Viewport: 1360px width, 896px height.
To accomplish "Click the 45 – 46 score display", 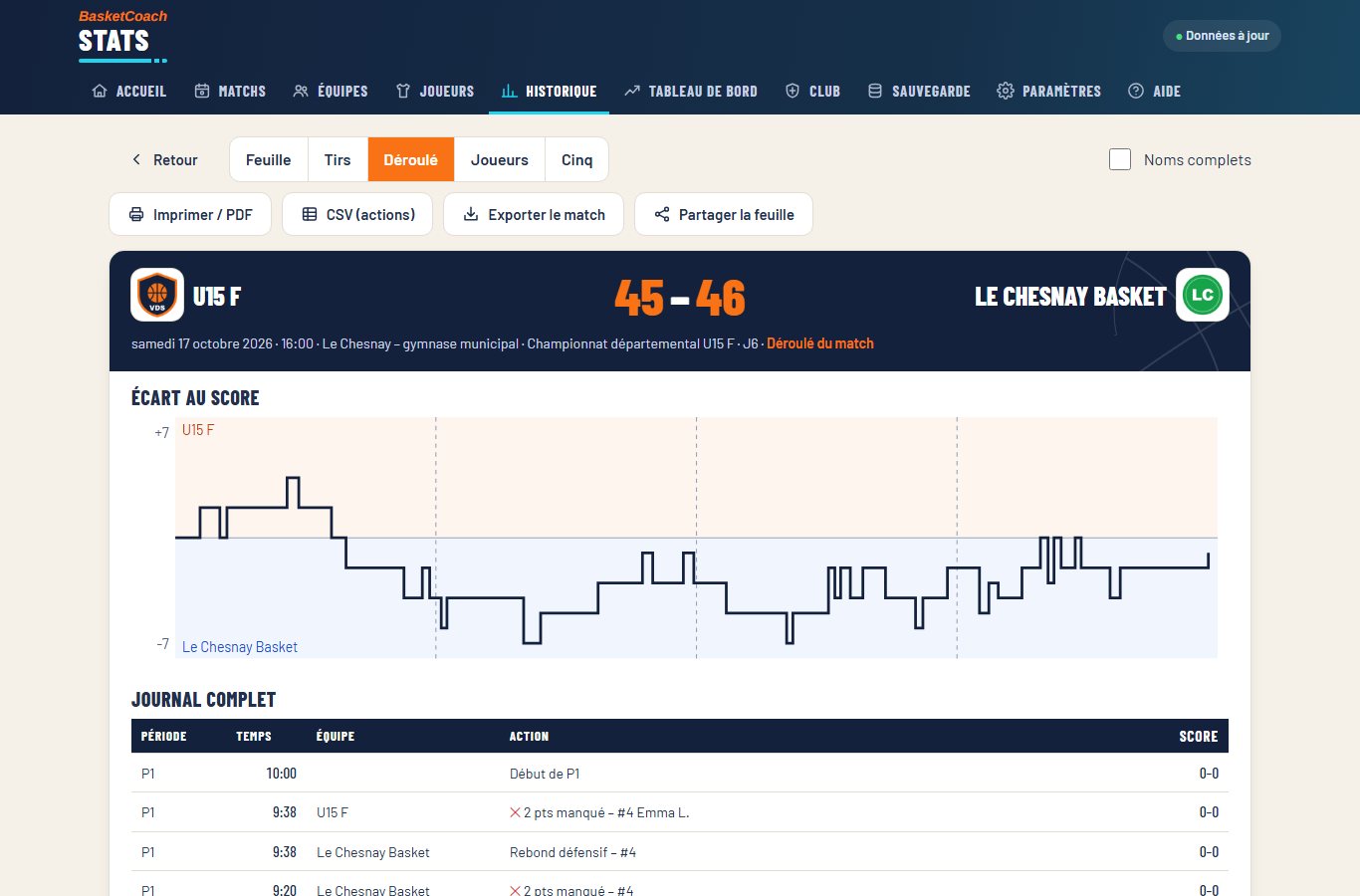I will 680,297.
